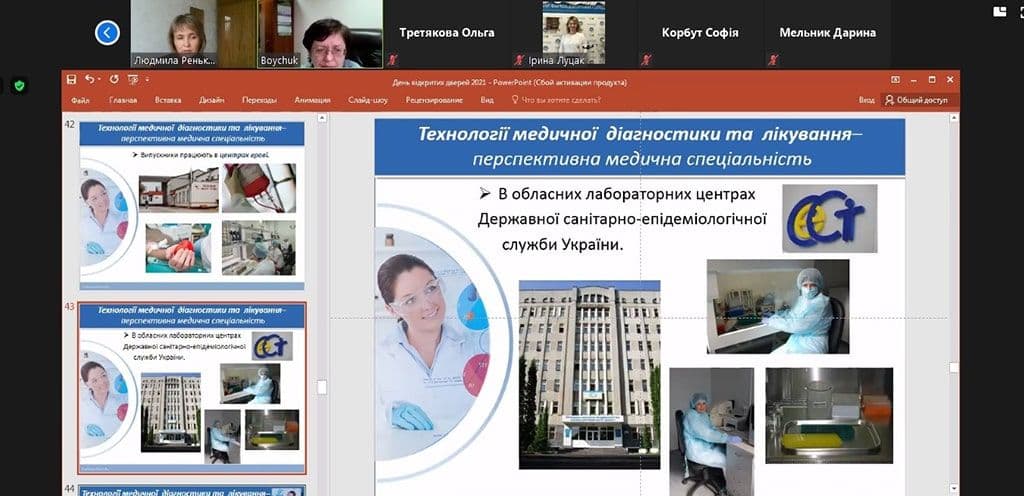Click Корбут Софія participant tile
The image size is (1024, 496).
tap(700, 34)
